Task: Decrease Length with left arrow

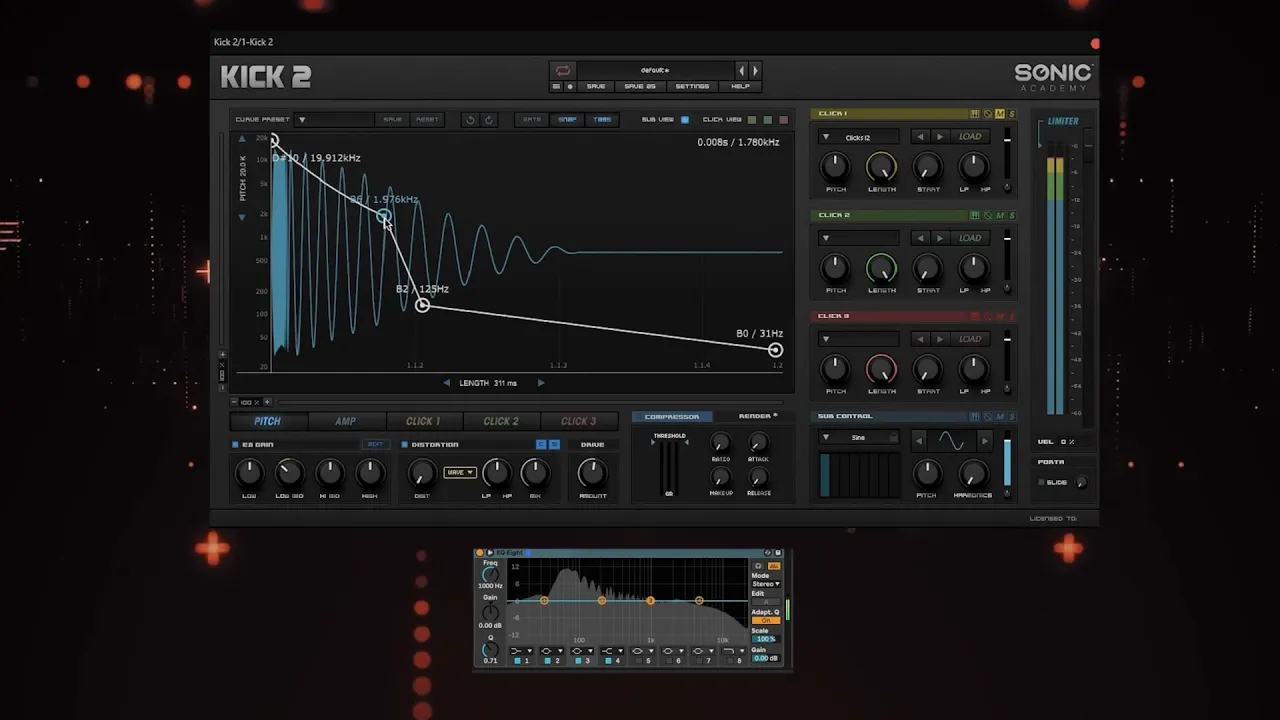Action: (x=447, y=383)
